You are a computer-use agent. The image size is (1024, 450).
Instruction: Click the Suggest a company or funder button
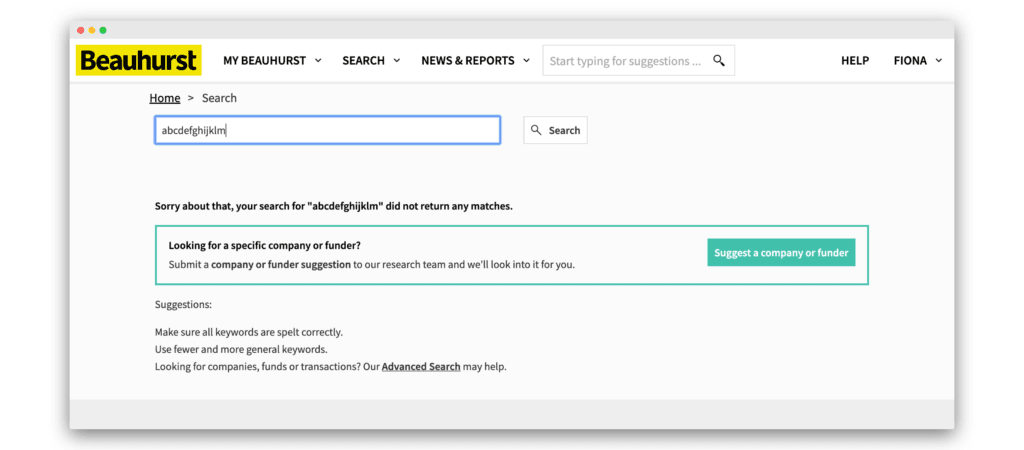tap(781, 252)
